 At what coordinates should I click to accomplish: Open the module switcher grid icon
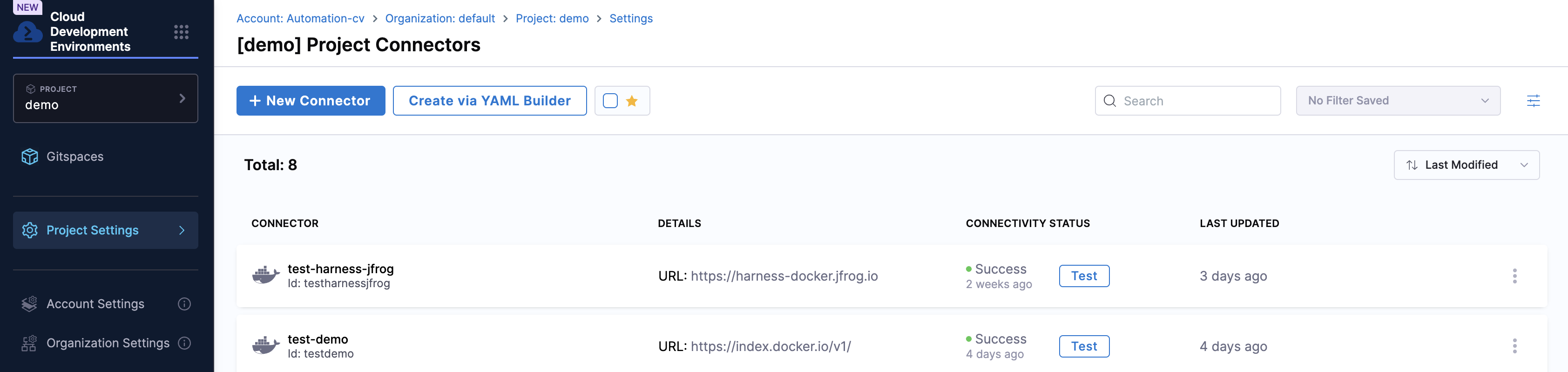(x=181, y=32)
